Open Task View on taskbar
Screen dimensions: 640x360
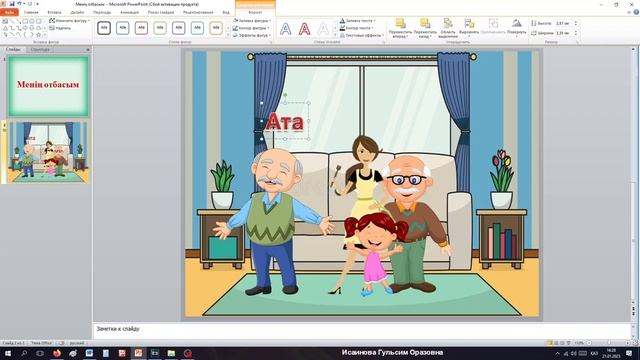click(40, 353)
